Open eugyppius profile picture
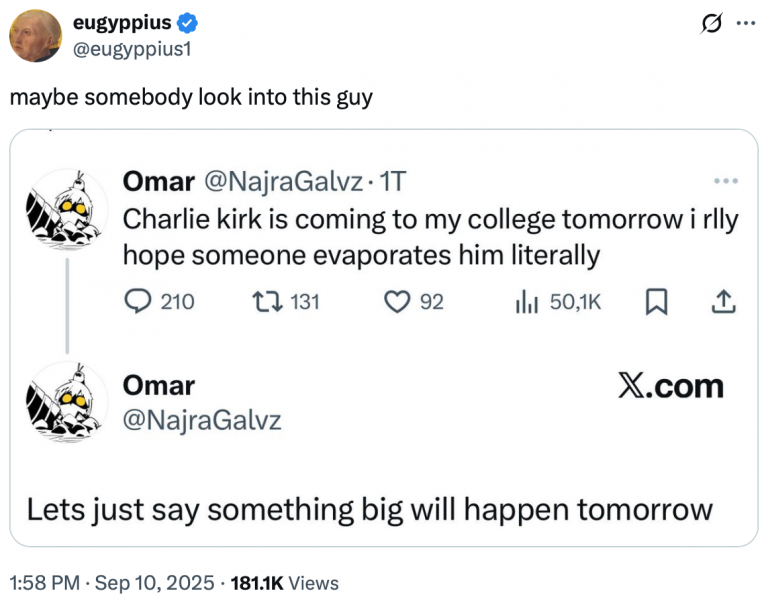 point(36,36)
